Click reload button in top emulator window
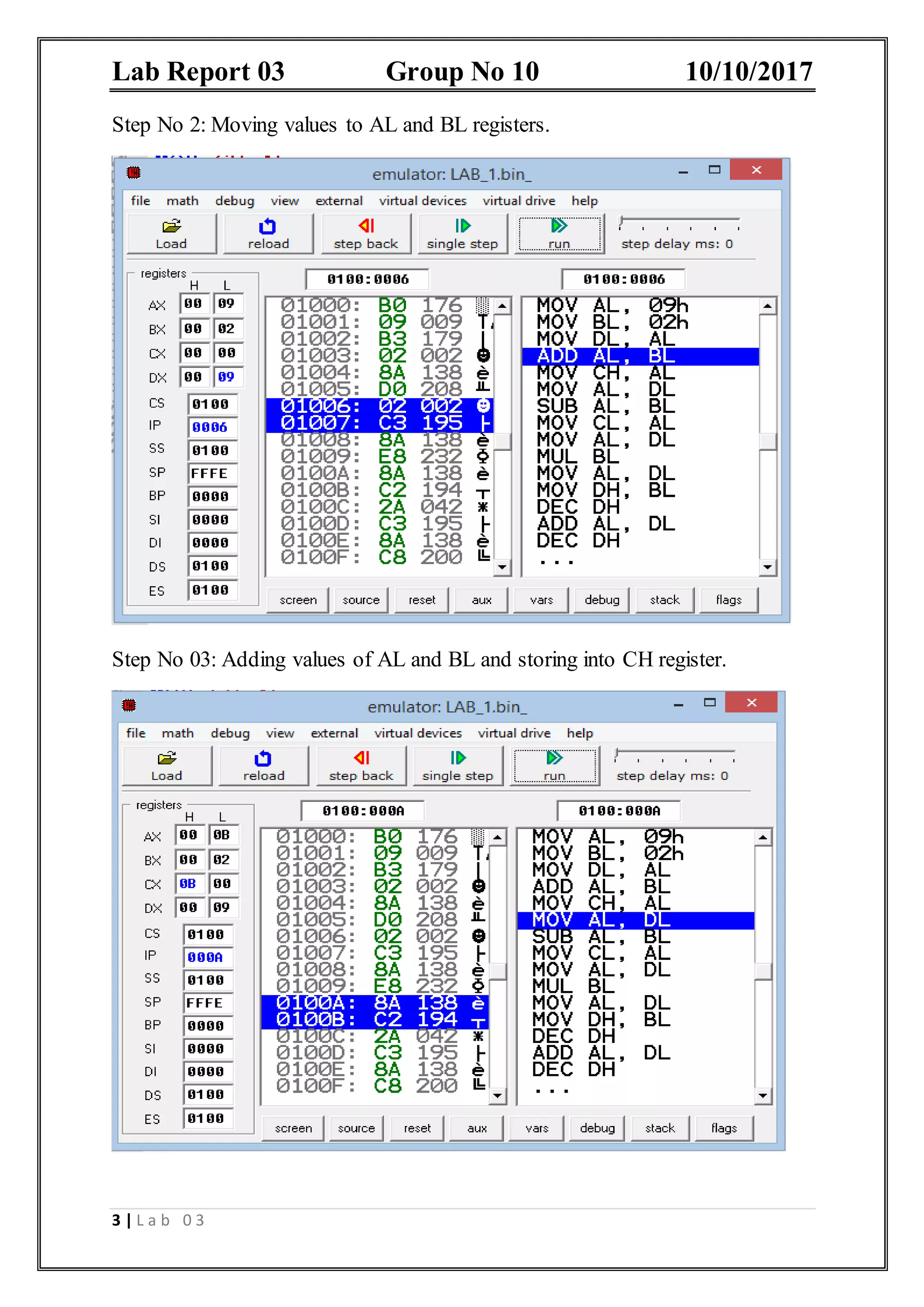This screenshot has height=1307, width=924. click(x=268, y=233)
